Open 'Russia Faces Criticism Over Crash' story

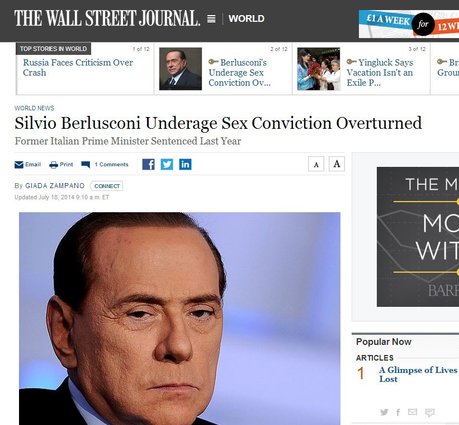click(78, 67)
